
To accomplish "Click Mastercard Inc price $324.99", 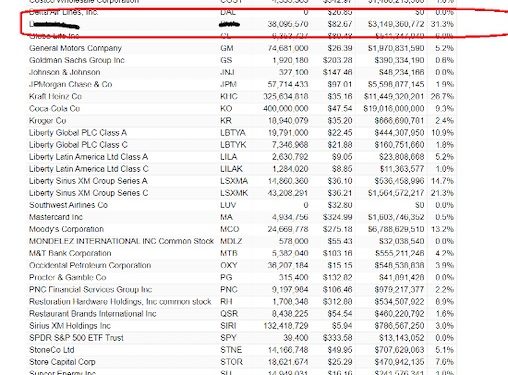I will pos(337,217).
